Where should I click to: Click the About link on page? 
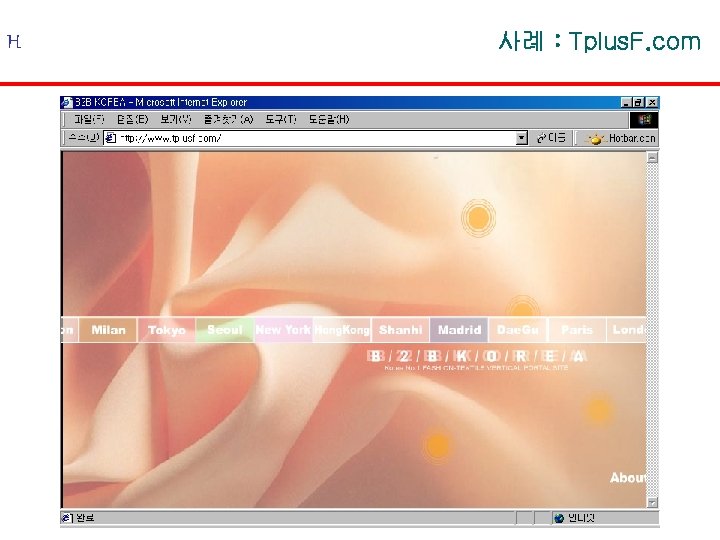click(628, 478)
